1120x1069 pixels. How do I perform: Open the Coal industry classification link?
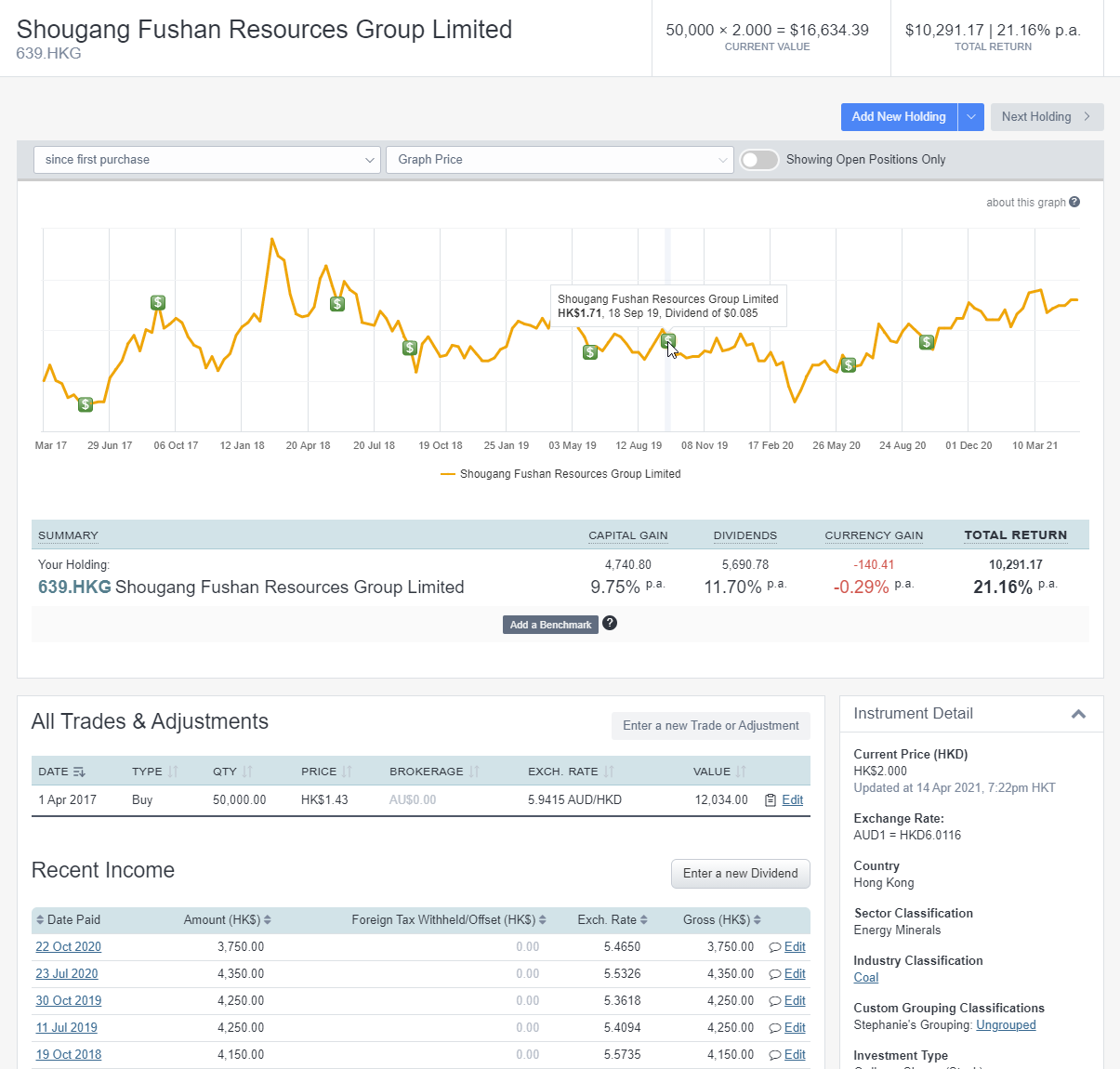click(865, 977)
